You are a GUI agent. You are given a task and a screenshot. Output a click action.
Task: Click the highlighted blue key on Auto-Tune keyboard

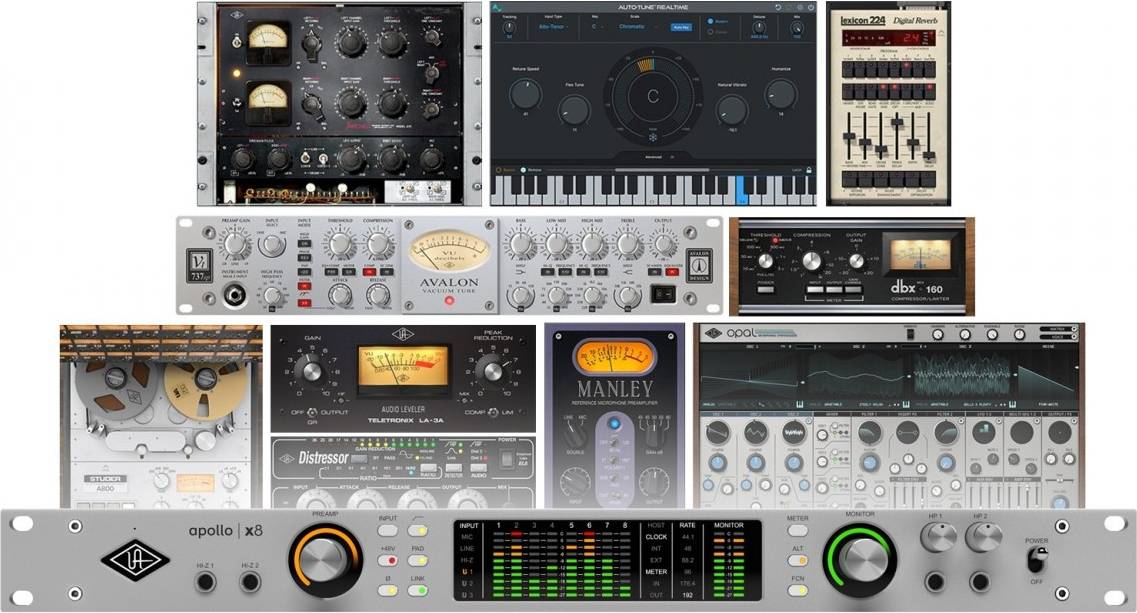[x=741, y=190]
